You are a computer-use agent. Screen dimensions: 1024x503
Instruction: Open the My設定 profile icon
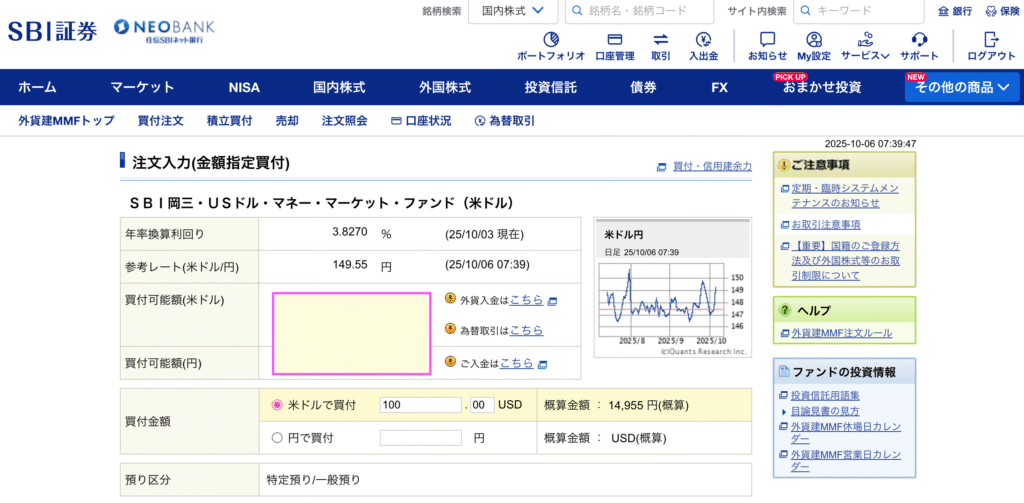tap(814, 40)
